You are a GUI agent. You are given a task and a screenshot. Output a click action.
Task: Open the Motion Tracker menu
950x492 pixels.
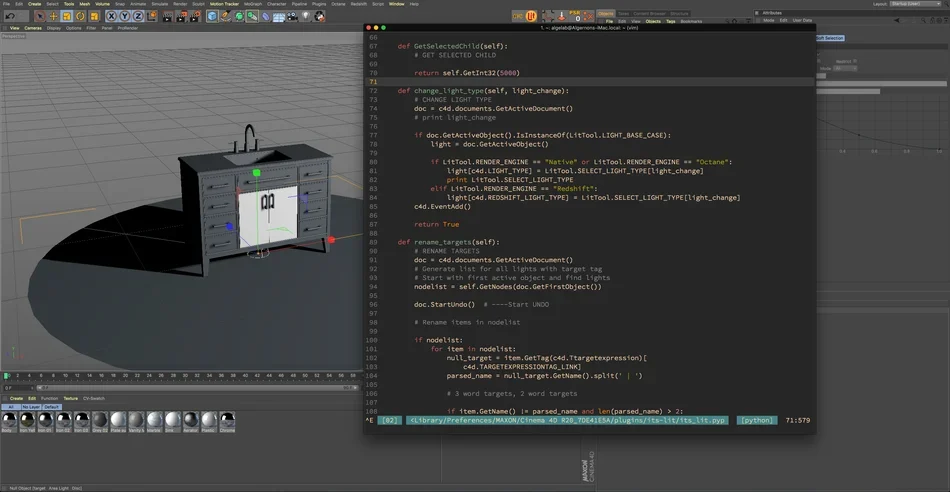click(x=224, y=4)
